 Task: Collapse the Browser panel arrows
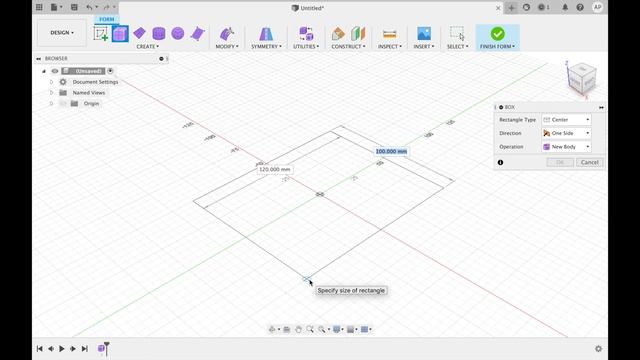point(38,59)
